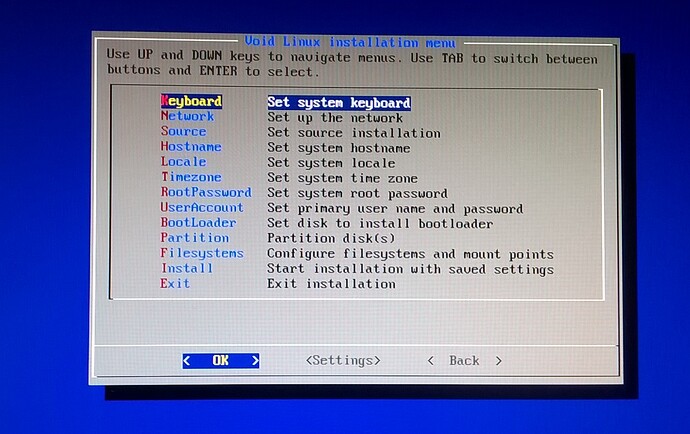The width and height of the screenshot is (690, 434).
Task: Select the Network menu entry
Action: (187, 116)
